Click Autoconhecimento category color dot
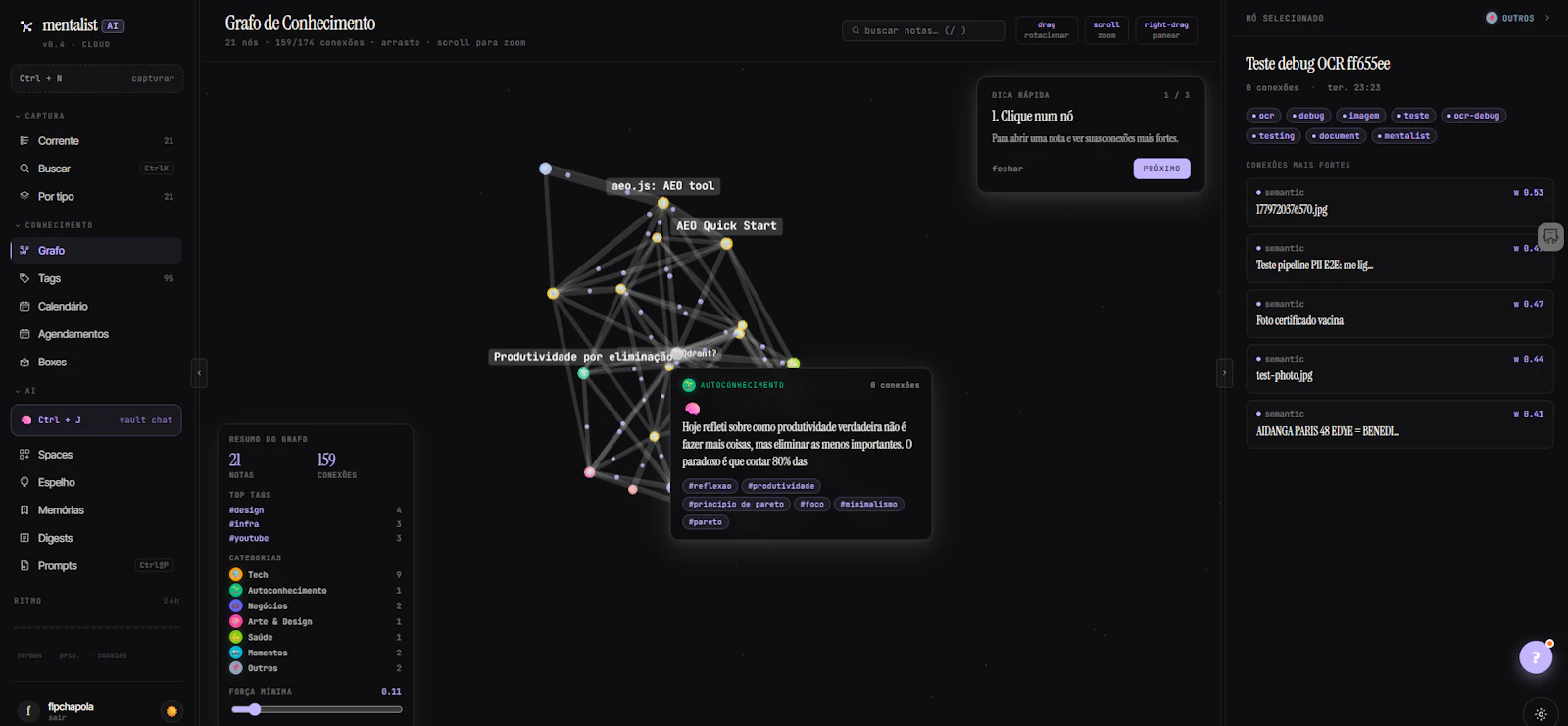The height and width of the screenshot is (726, 1568). [x=236, y=591]
